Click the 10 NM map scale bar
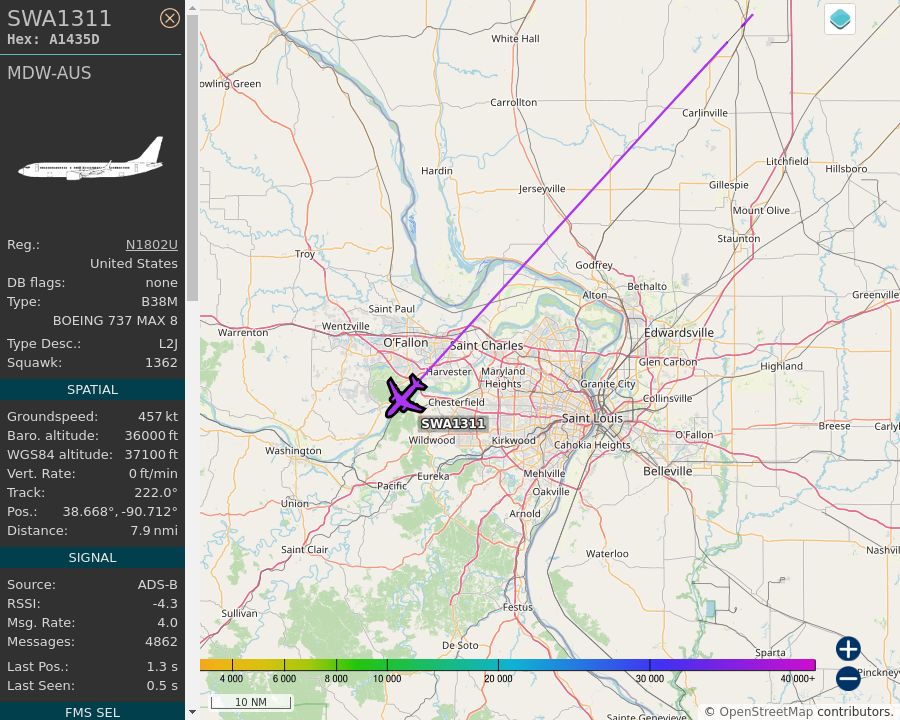This screenshot has height=720, width=900. (x=251, y=702)
